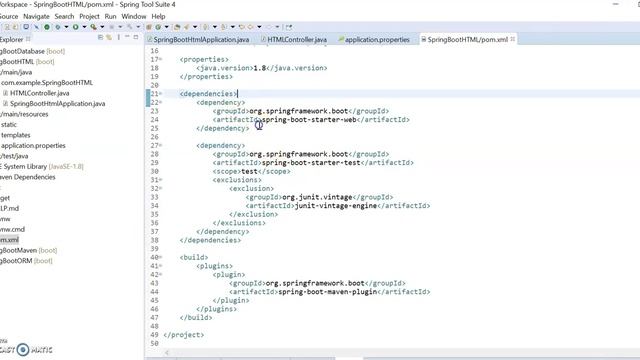
Task: Select System Library [JavaSE-1.8] in Explorer
Action: tap(42, 167)
